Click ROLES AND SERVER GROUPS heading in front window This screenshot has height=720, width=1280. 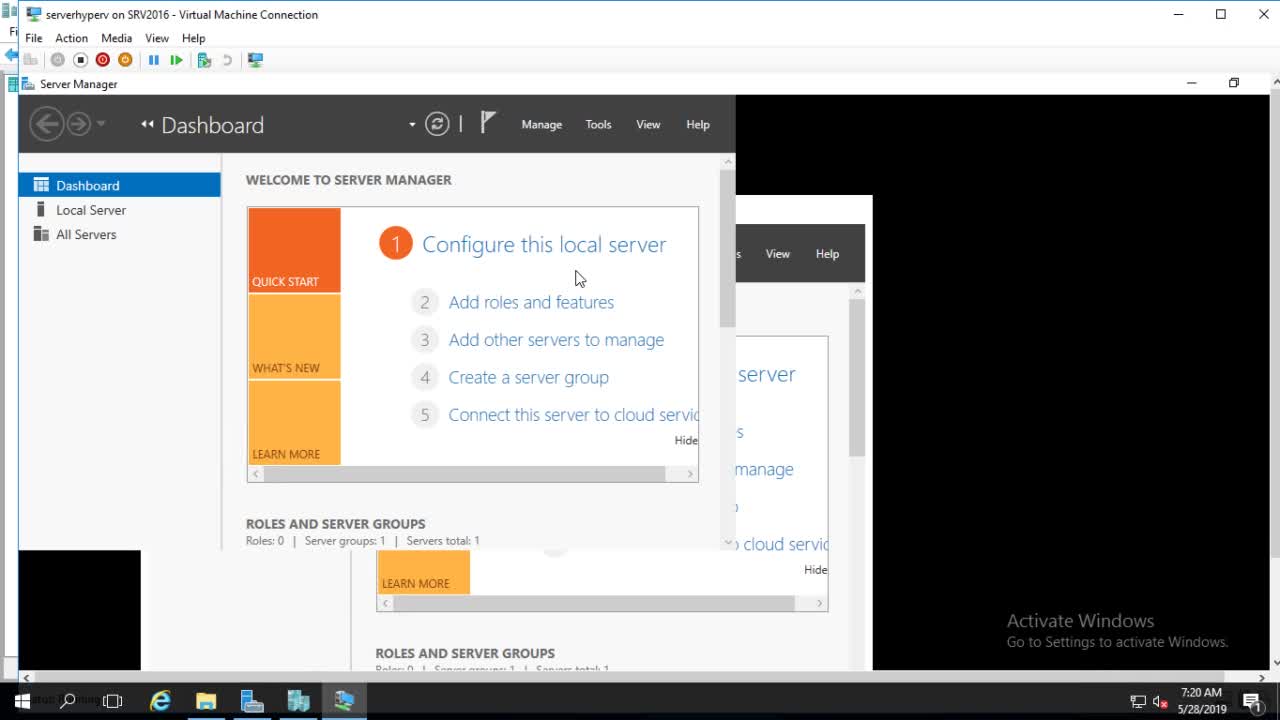(336, 524)
